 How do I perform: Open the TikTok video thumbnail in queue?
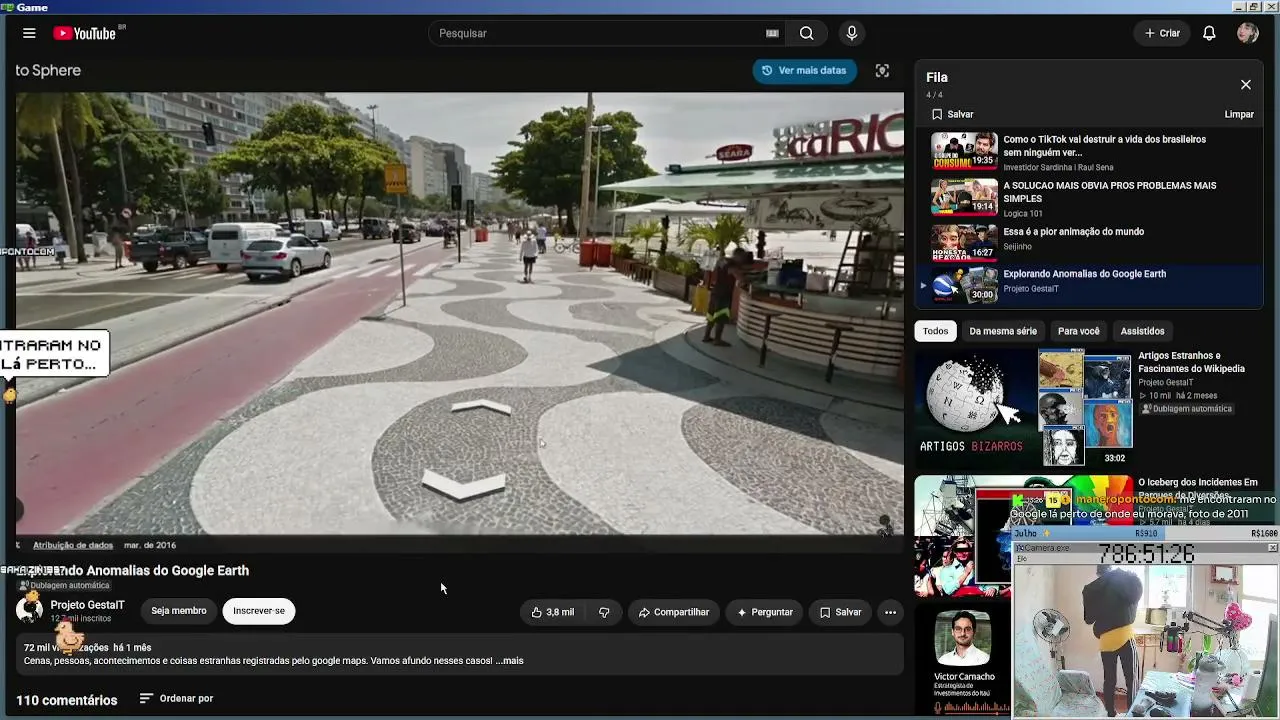[965, 152]
